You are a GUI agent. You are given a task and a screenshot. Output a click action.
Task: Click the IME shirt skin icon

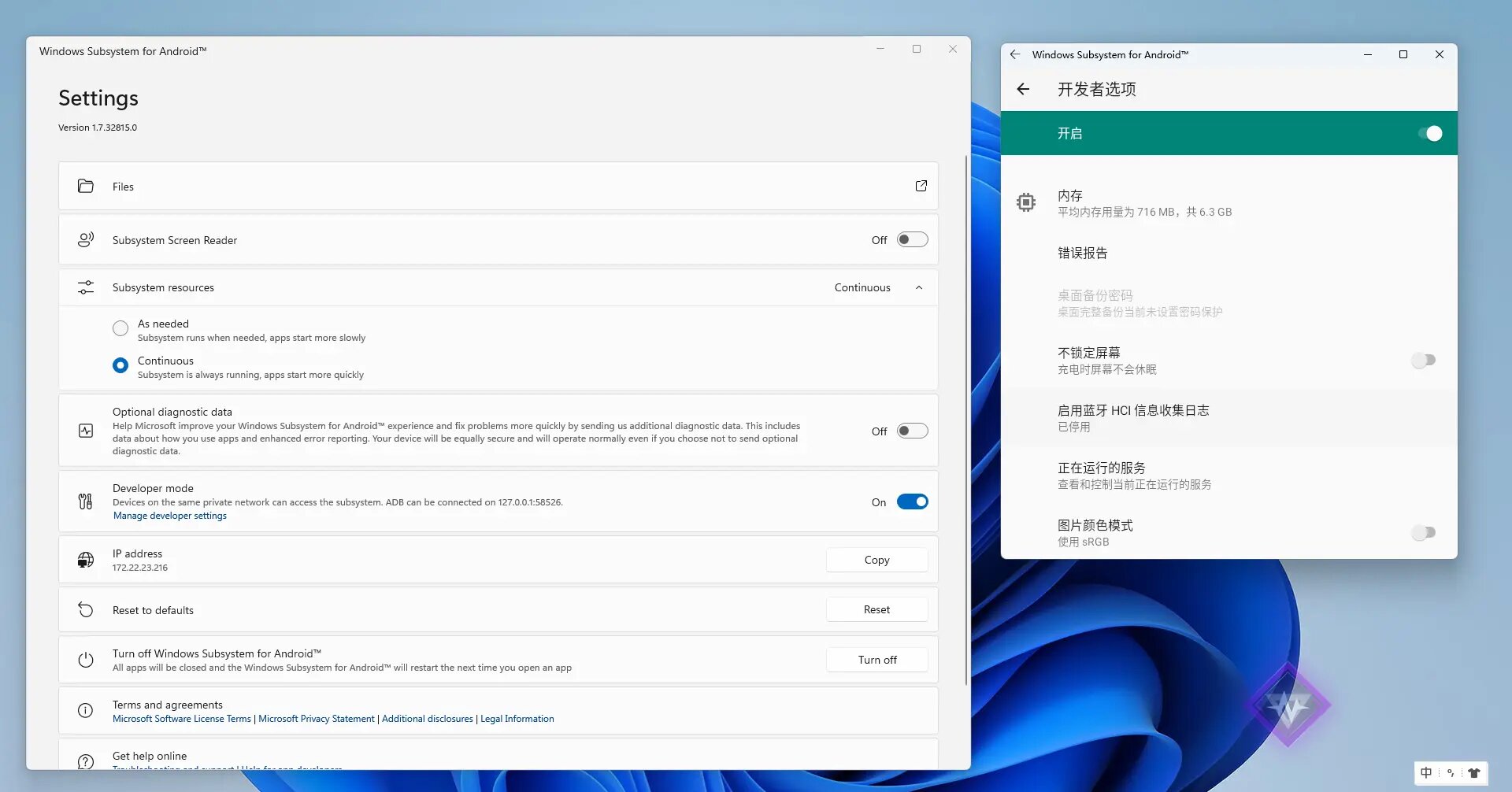click(x=1474, y=773)
